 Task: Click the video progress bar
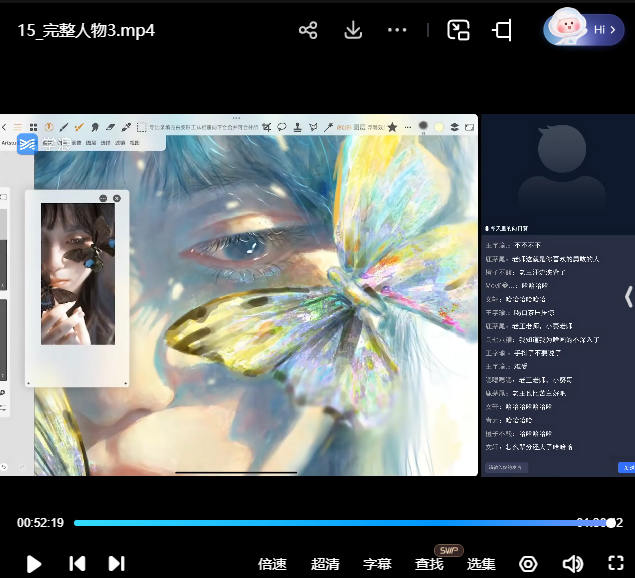click(x=340, y=523)
